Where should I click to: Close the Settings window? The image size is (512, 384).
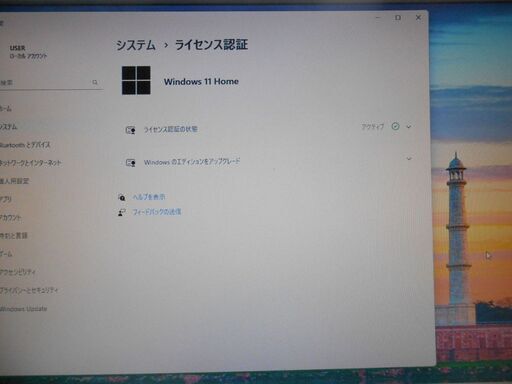tap(418, 17)
